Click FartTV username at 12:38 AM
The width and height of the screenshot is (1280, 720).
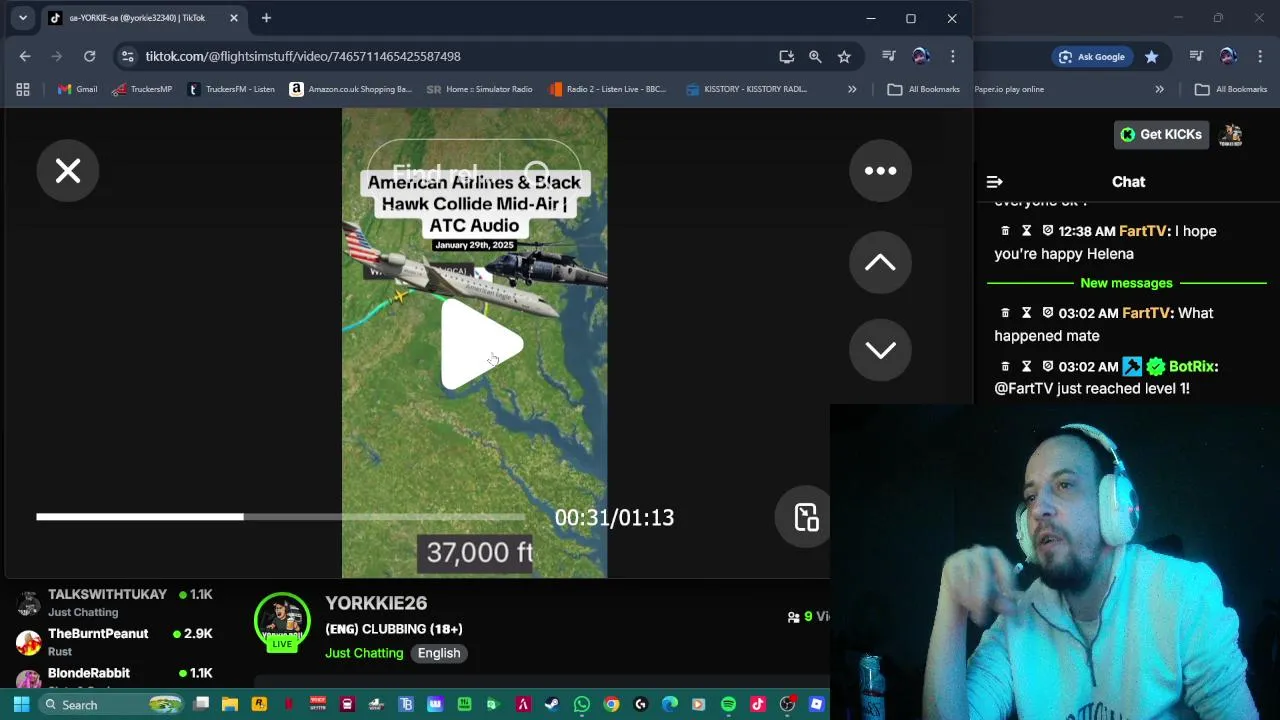1143,231
